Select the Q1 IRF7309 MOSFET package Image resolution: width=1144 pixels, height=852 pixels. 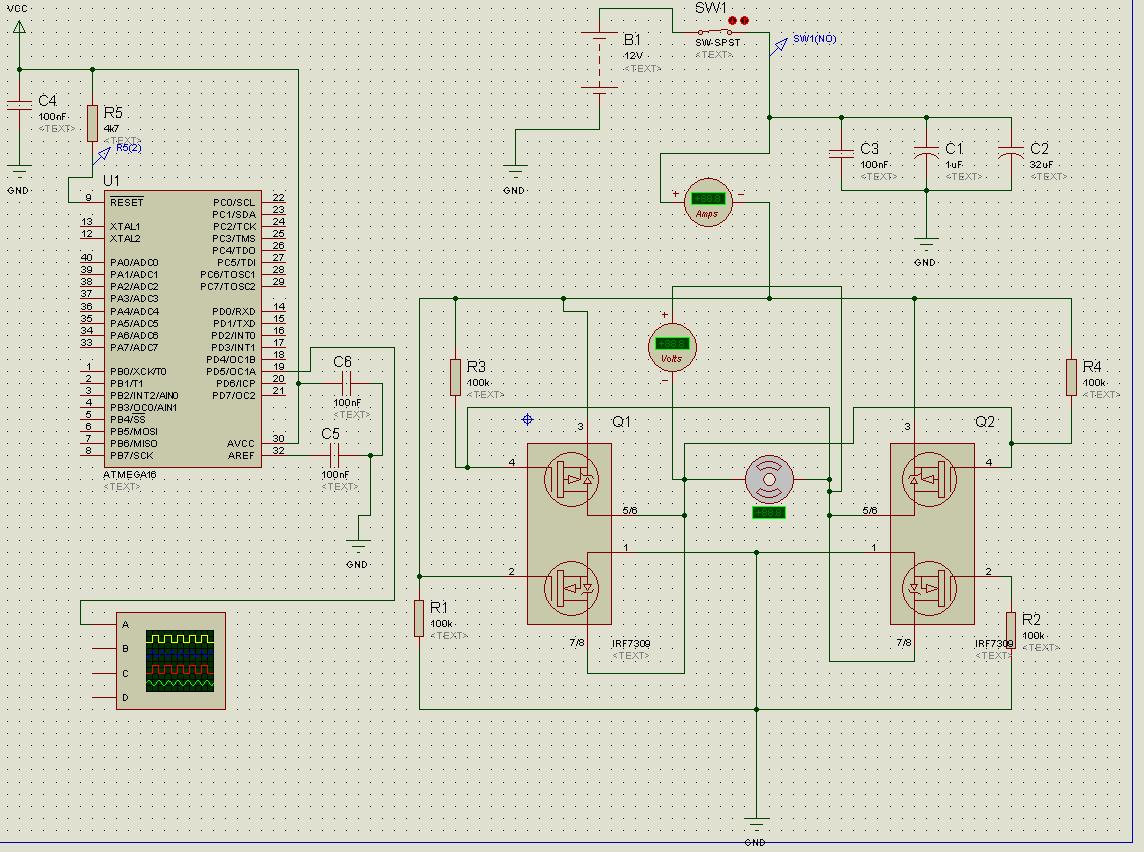[x=569, y=534]
